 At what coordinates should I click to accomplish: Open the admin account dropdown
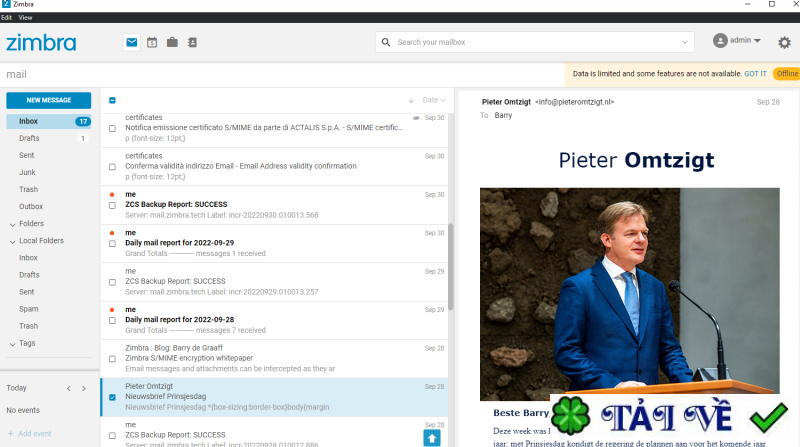[x=737, y=40]
